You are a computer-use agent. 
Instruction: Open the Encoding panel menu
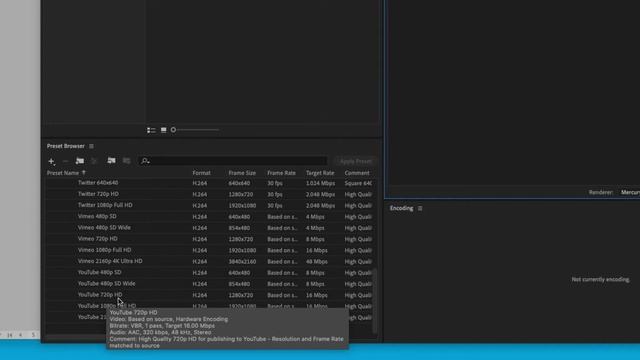tap(420, 208)
